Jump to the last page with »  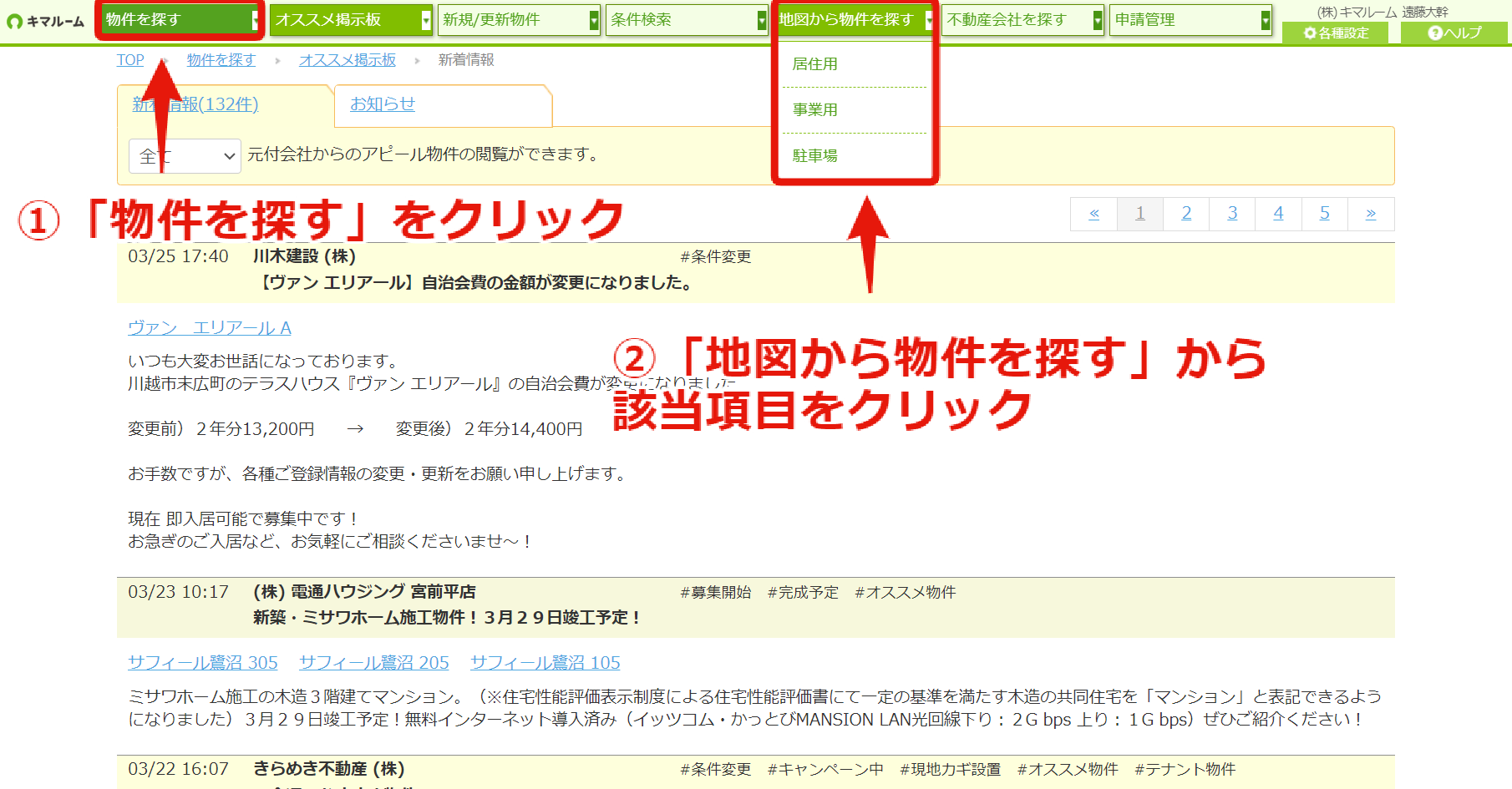1371,214
